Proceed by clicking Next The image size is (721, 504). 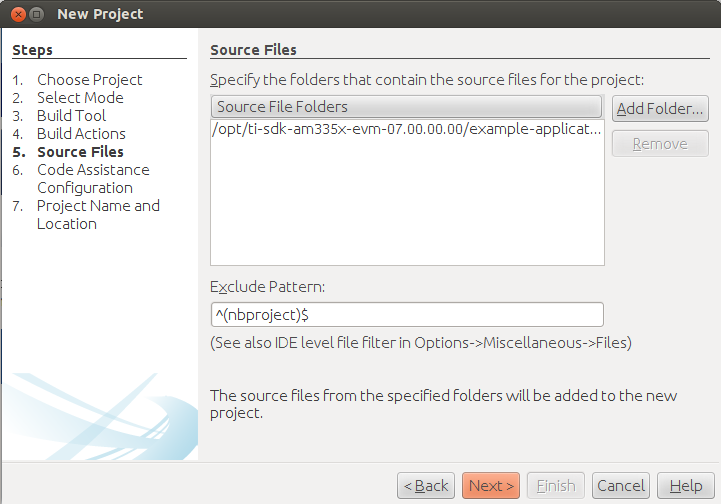pyautogui.click(x=490, y=486)
